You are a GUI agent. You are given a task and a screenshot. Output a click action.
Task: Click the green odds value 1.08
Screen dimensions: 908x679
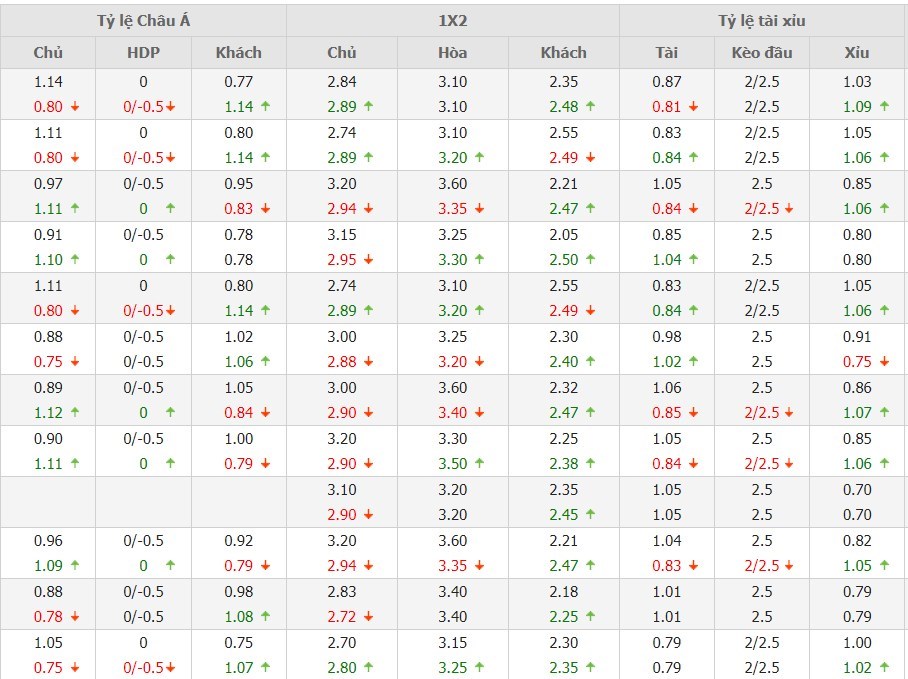click(x=238, y=616)
